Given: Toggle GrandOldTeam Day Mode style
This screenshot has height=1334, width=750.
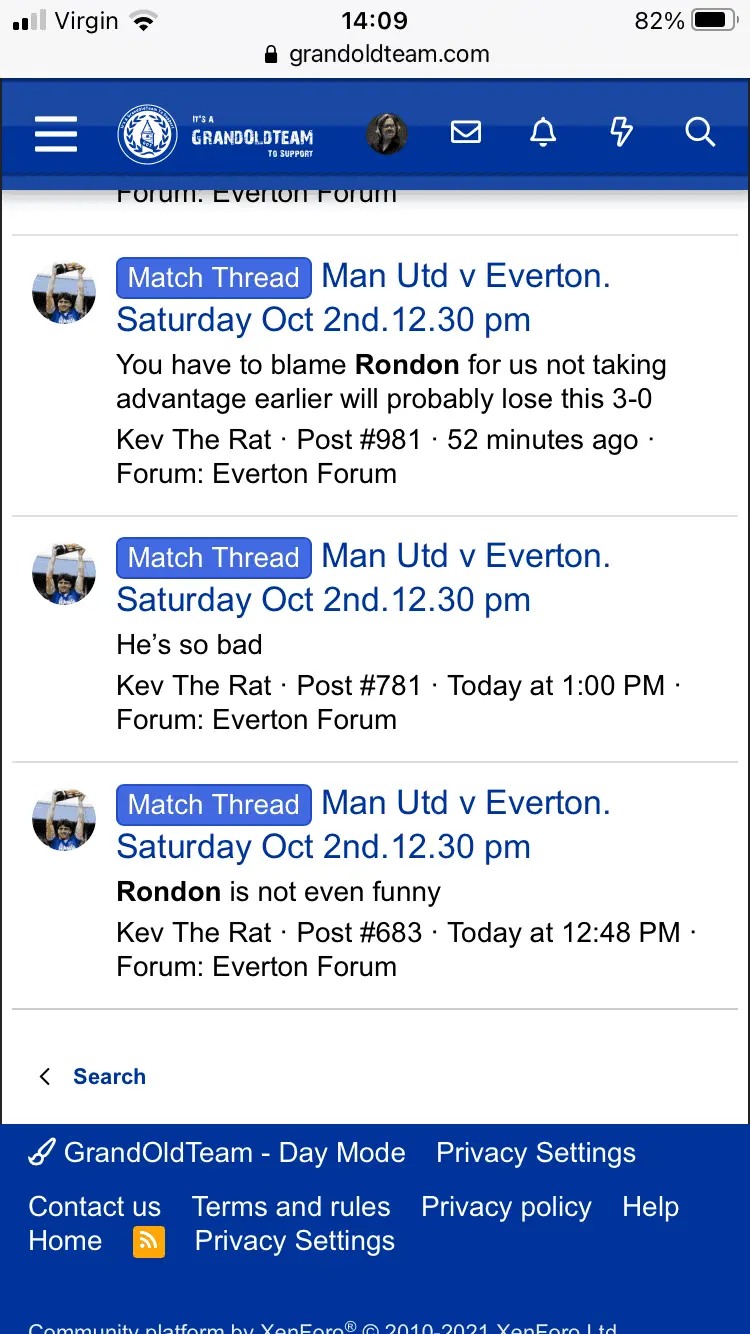Looking at the screenshot, I should (217, 1153).
